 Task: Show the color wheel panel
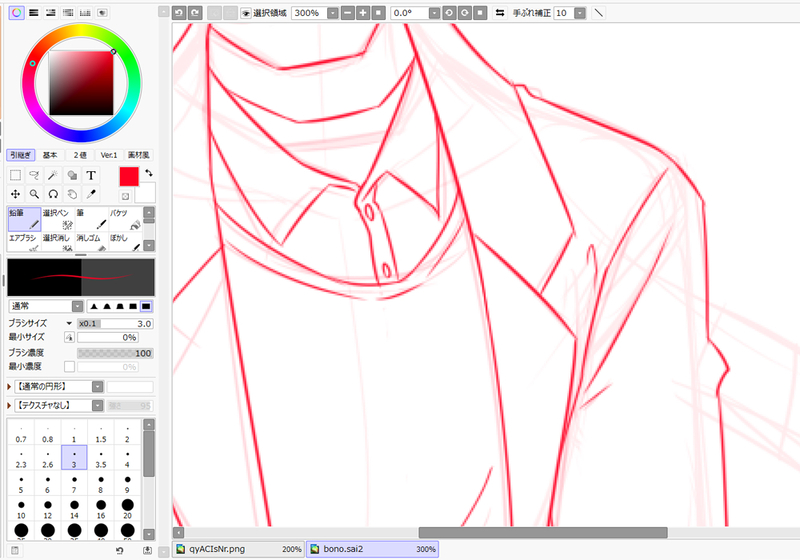[16, 13]
